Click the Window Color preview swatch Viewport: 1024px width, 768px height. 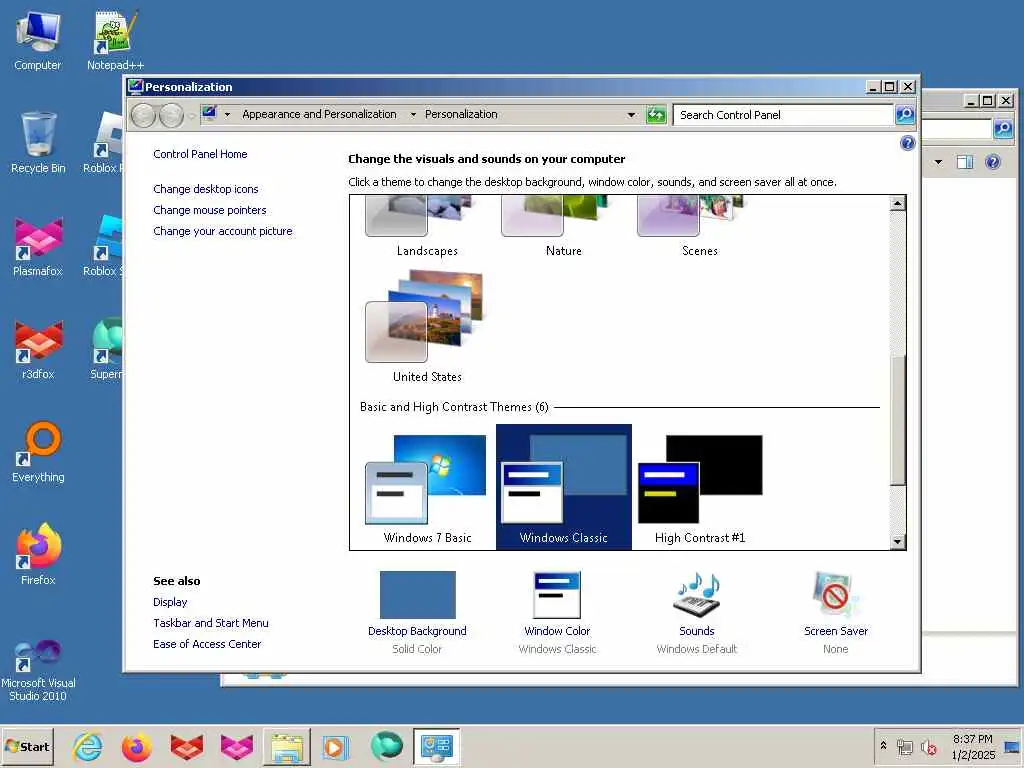[556, 595]
